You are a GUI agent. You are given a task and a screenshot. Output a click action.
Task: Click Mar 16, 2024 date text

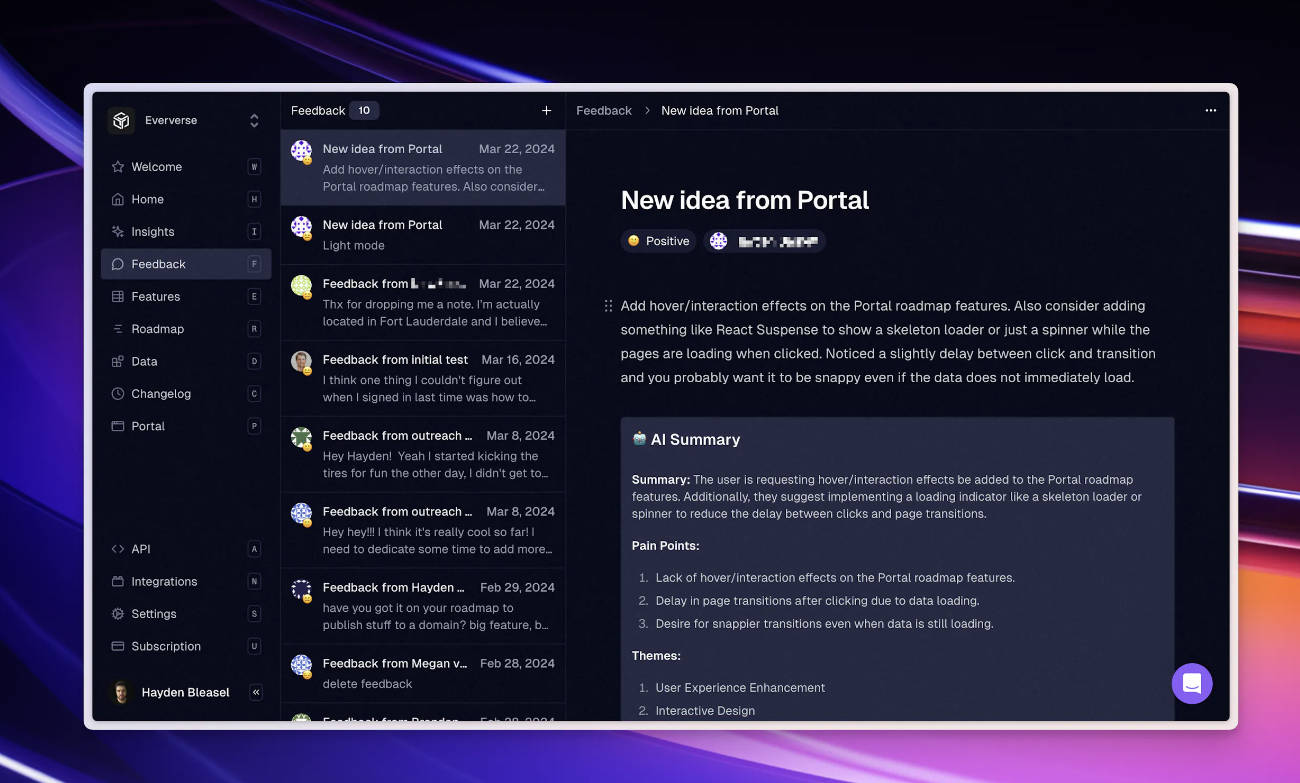(x=518, y=360)
